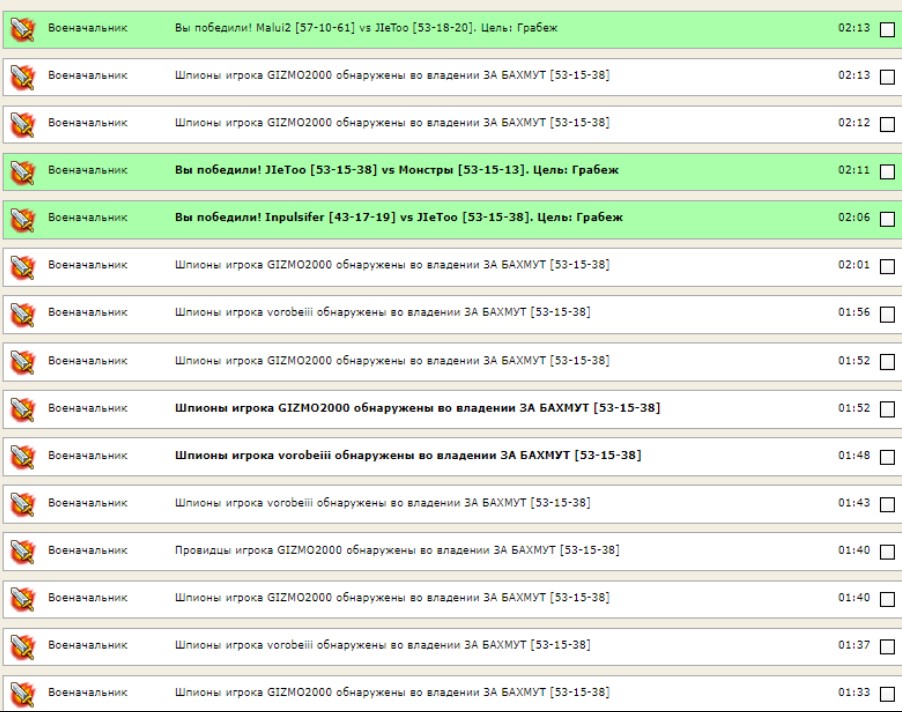
Task: Select the checkbox on the 02:06 Inpulsifer report
Action: [887, 219]
